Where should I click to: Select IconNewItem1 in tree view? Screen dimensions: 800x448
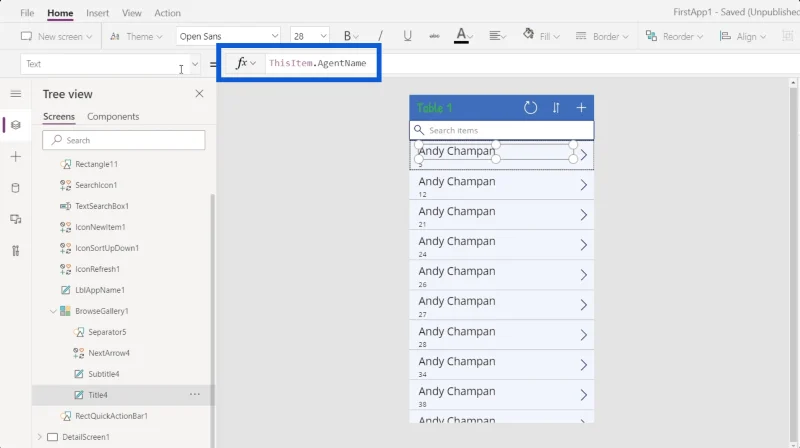100,227
